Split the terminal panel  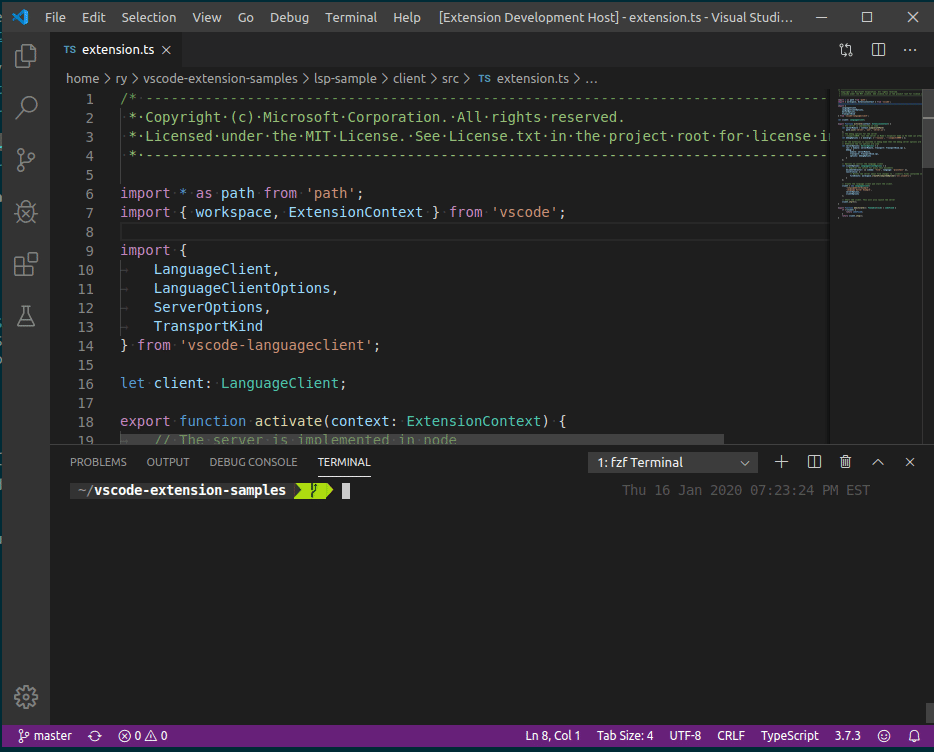pos(814,462)
